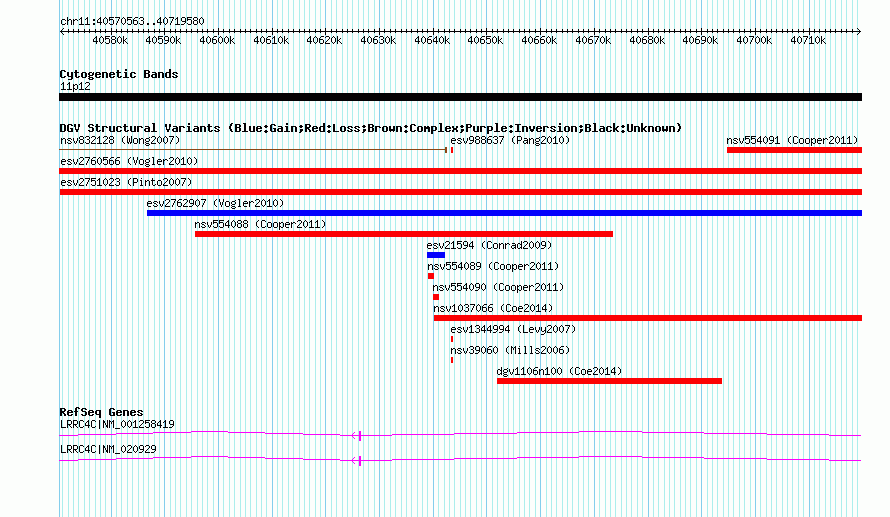The width and height of the screenshot is (890, 517).
Task: Click the left arrow end of ruler
Action: click(62, 32)
